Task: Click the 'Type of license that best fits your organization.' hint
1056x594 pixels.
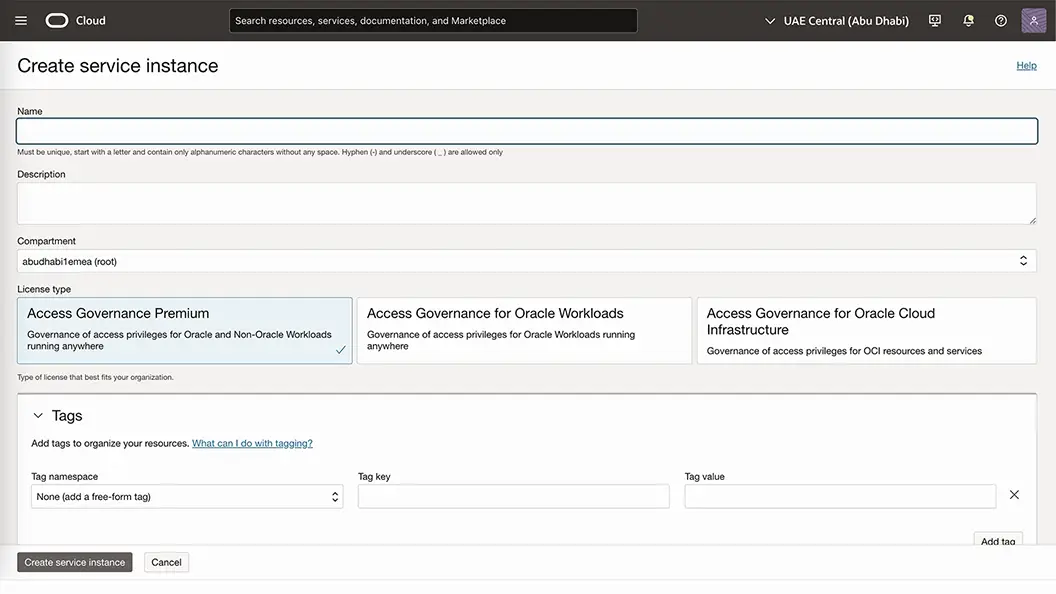Action: tap(95, 377)
